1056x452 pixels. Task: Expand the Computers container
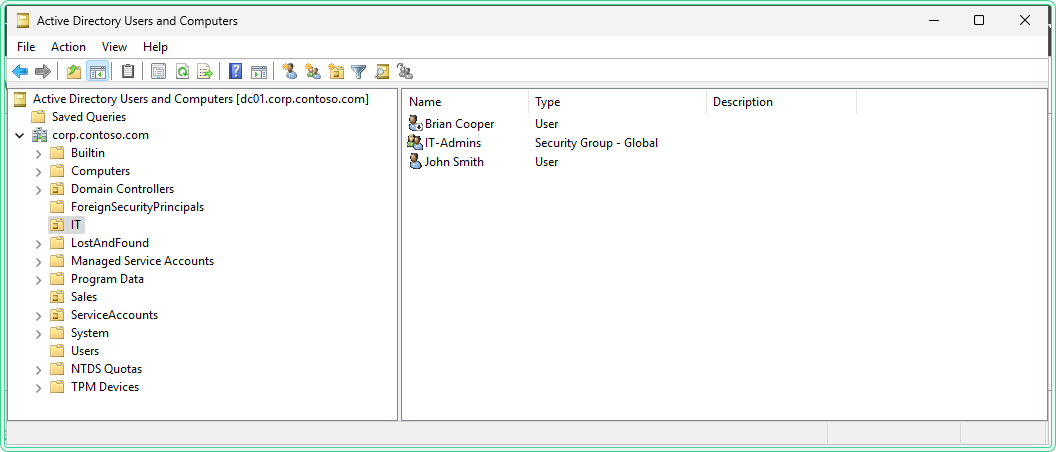tap(39, 171)
